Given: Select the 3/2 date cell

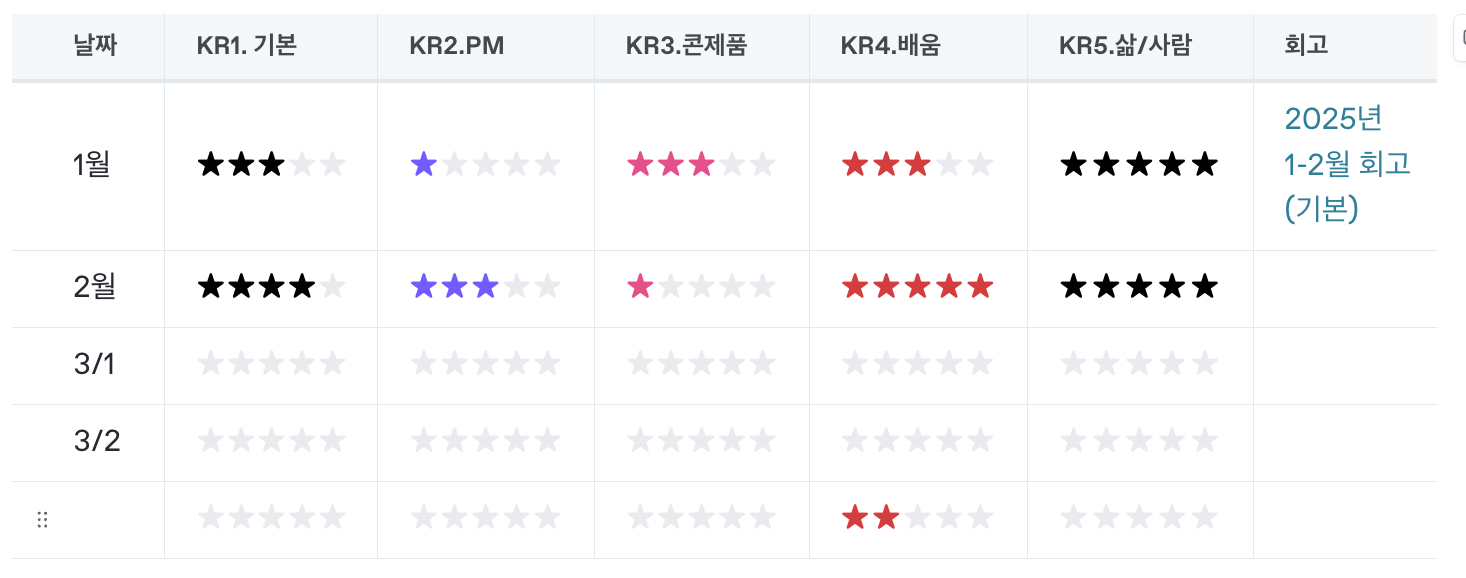Looking at the screenshot, I should pos(97,441).
